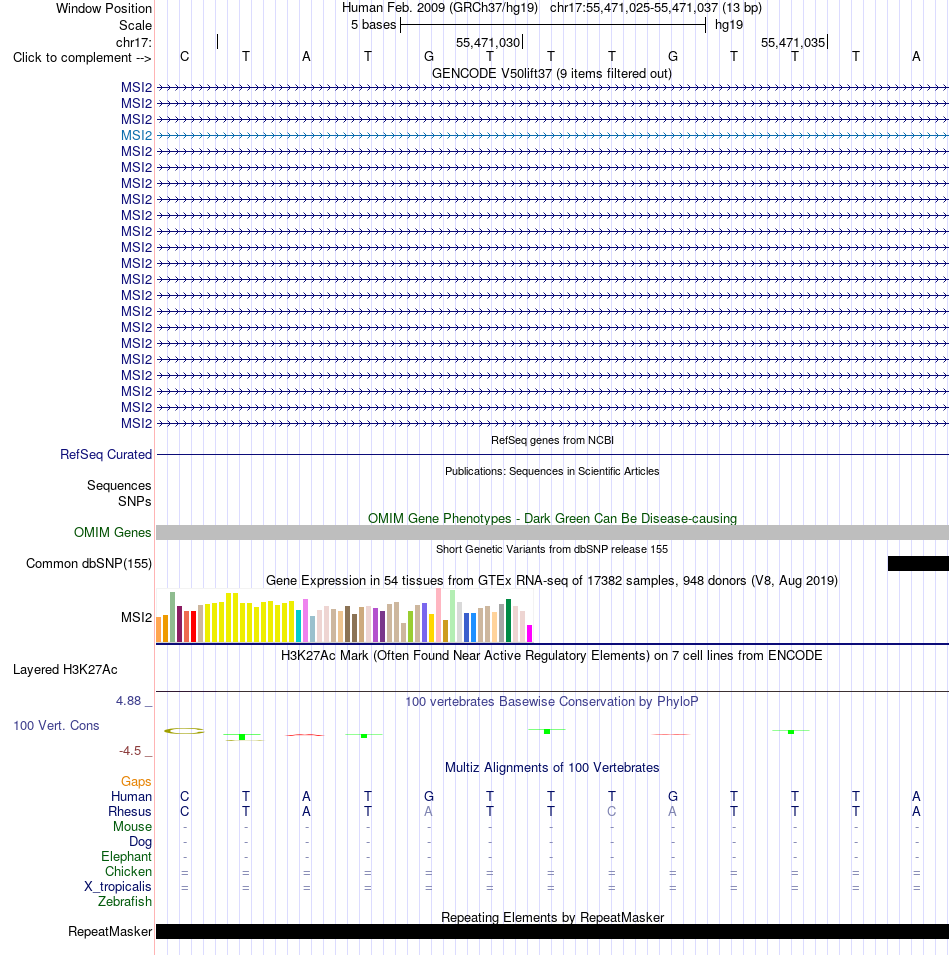
Task: Open '100 vertebrates Basewise Conservation by PhyloP' title
Action: coord(552,702)
